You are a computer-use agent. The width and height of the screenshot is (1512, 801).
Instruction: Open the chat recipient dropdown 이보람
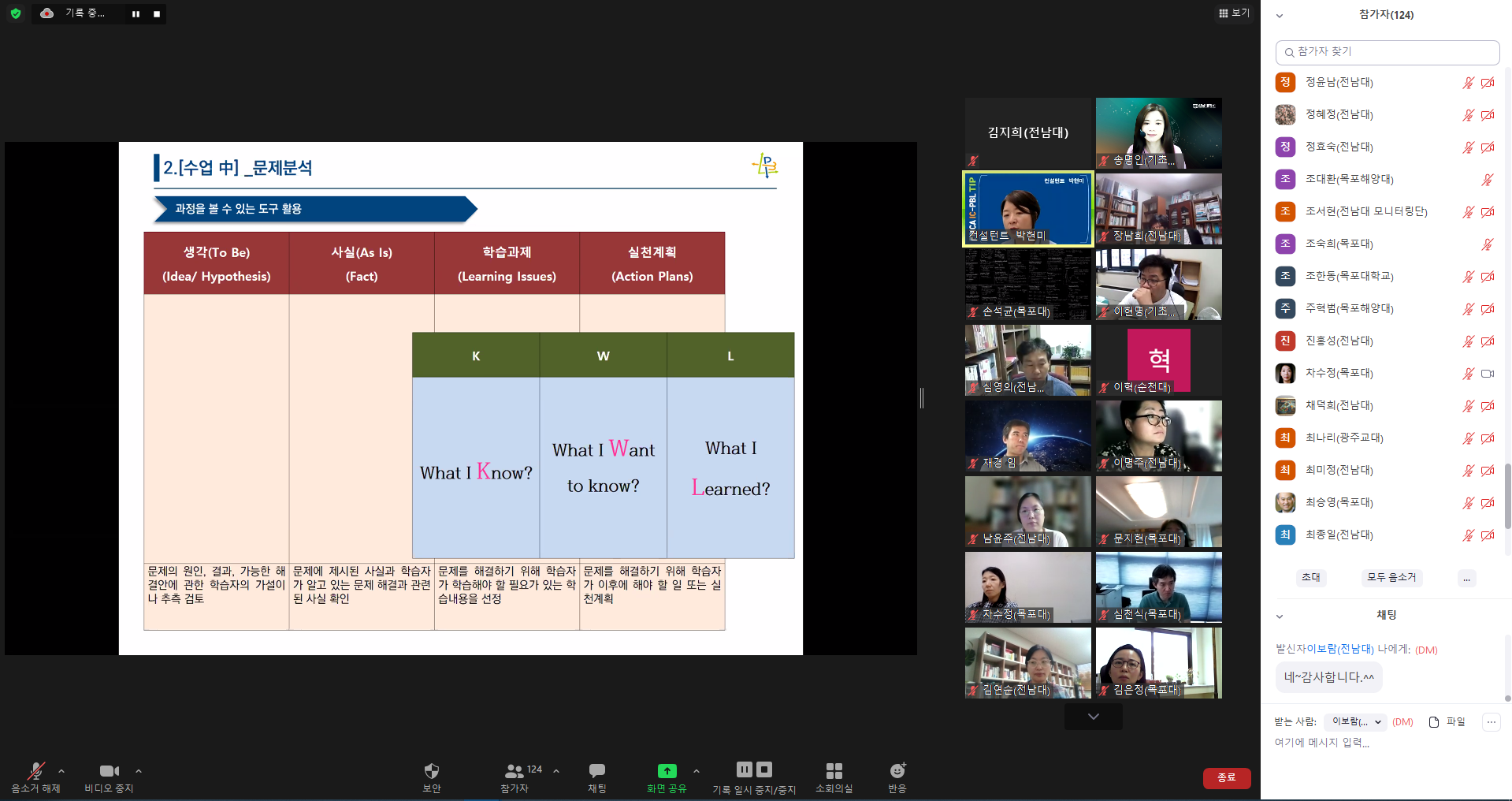pyautogui.click(x=1355, y=722)
